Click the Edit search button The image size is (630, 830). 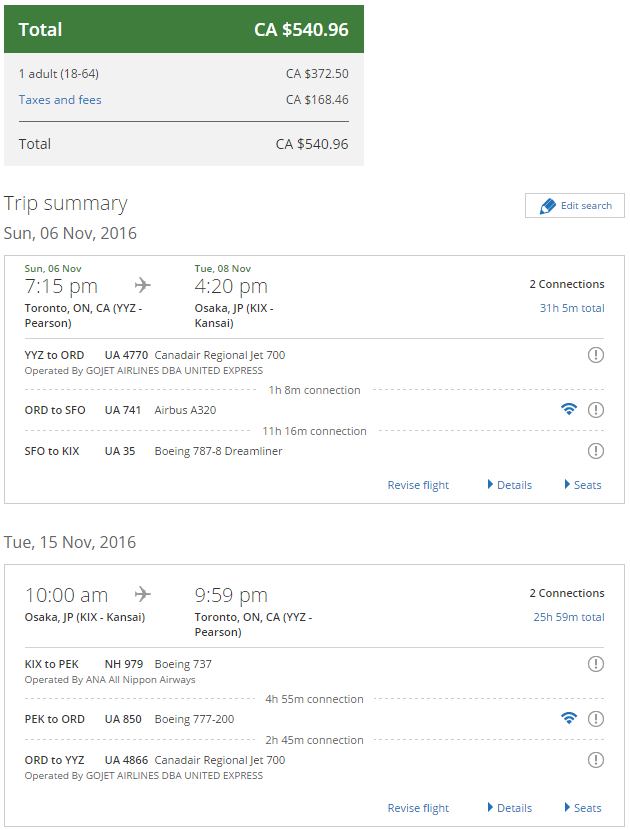tap(575, 205)
